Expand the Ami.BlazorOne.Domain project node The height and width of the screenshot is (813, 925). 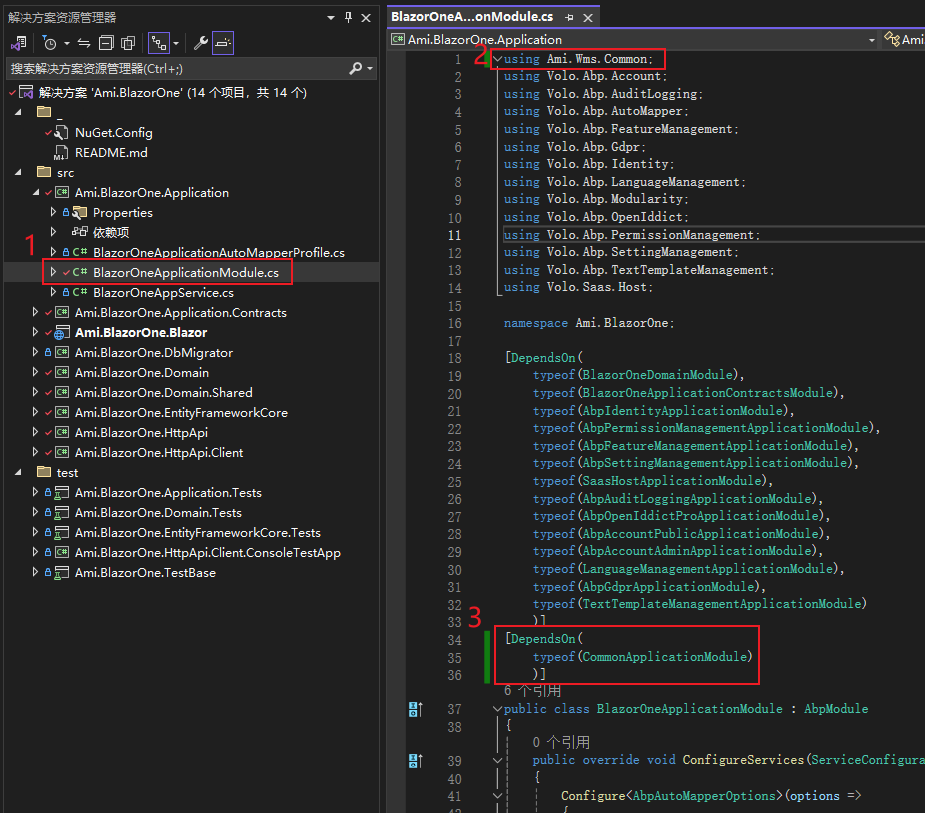pos(36,373)
